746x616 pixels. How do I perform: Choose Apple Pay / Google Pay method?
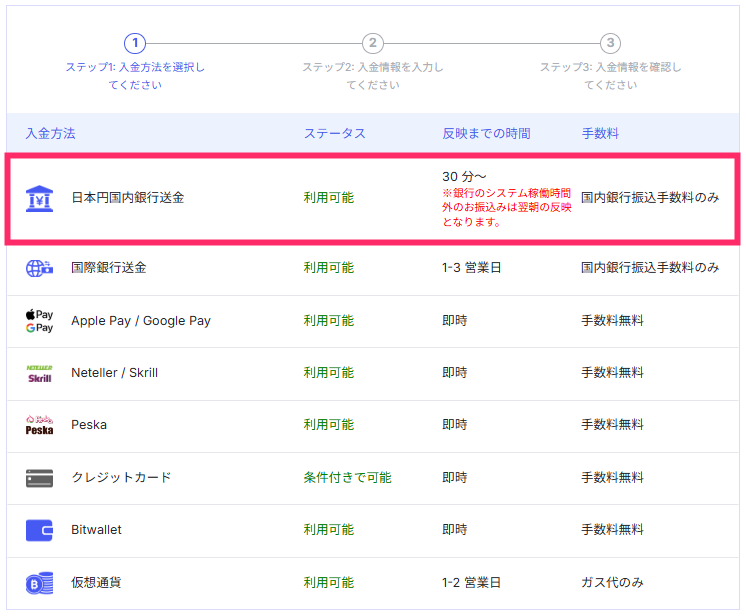(141, 321)
